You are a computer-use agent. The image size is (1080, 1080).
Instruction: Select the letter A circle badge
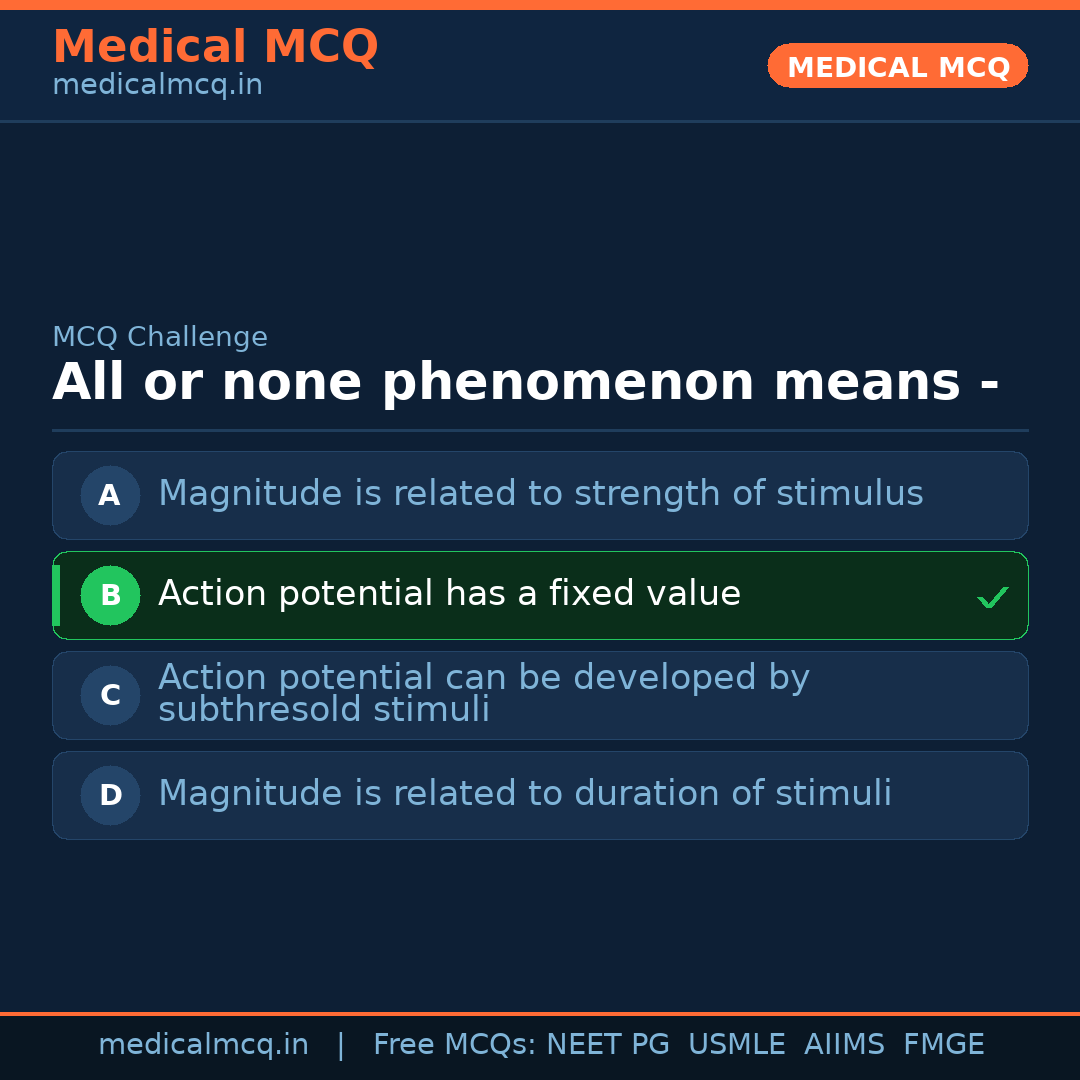110,495
